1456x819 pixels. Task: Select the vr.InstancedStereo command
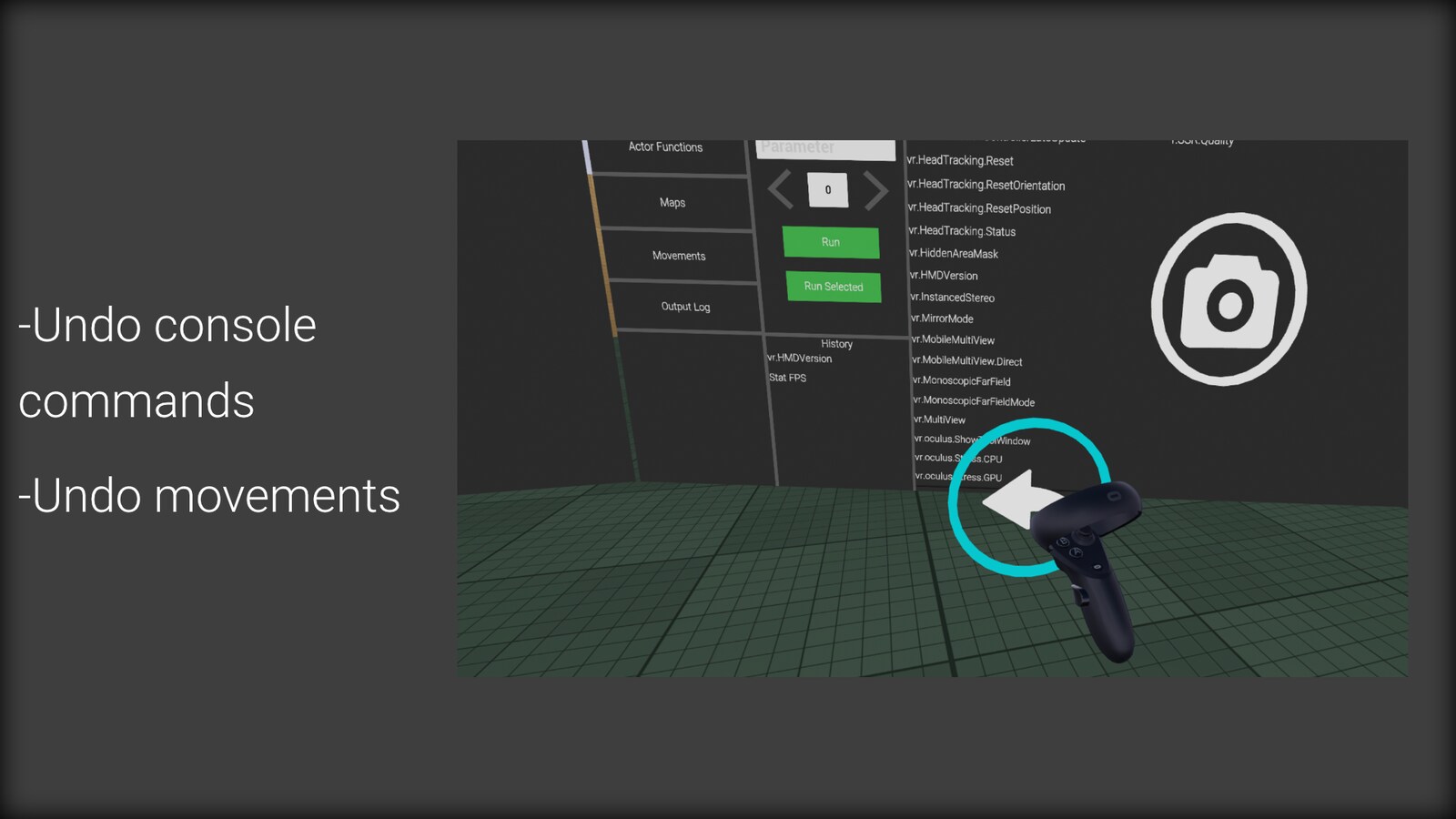(953, 298)
